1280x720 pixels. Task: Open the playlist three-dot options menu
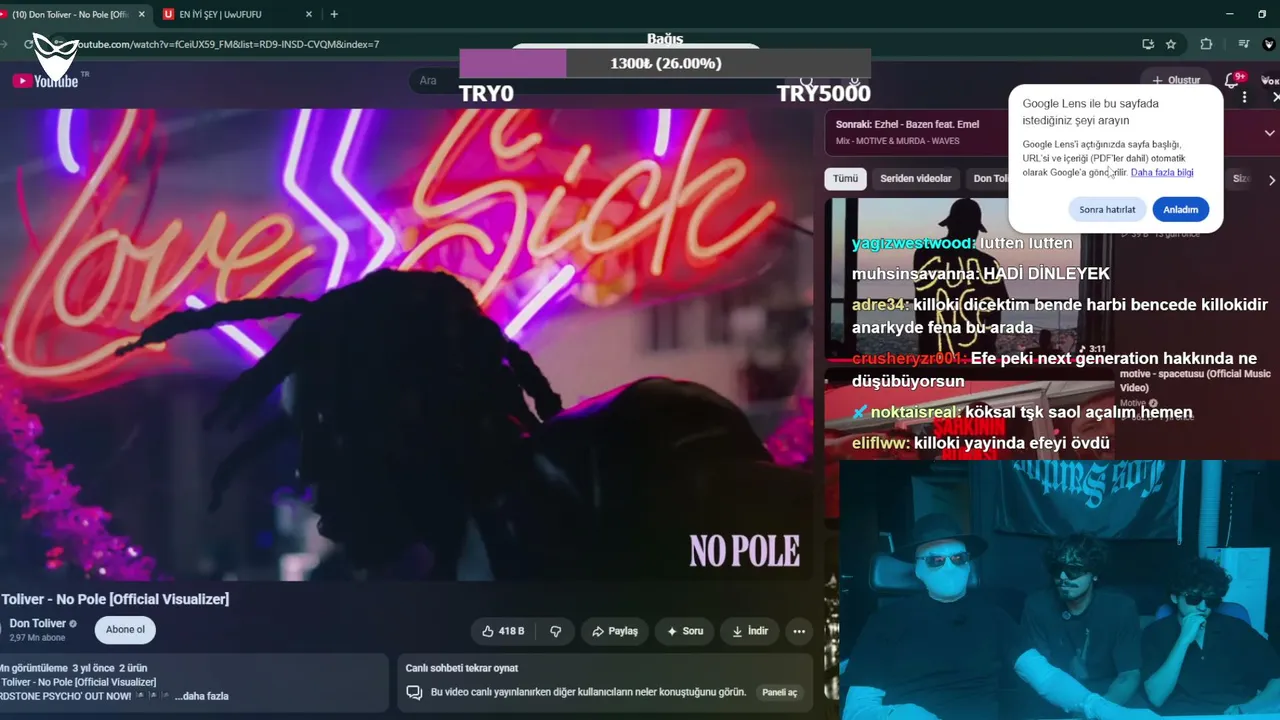(1244, 97)
